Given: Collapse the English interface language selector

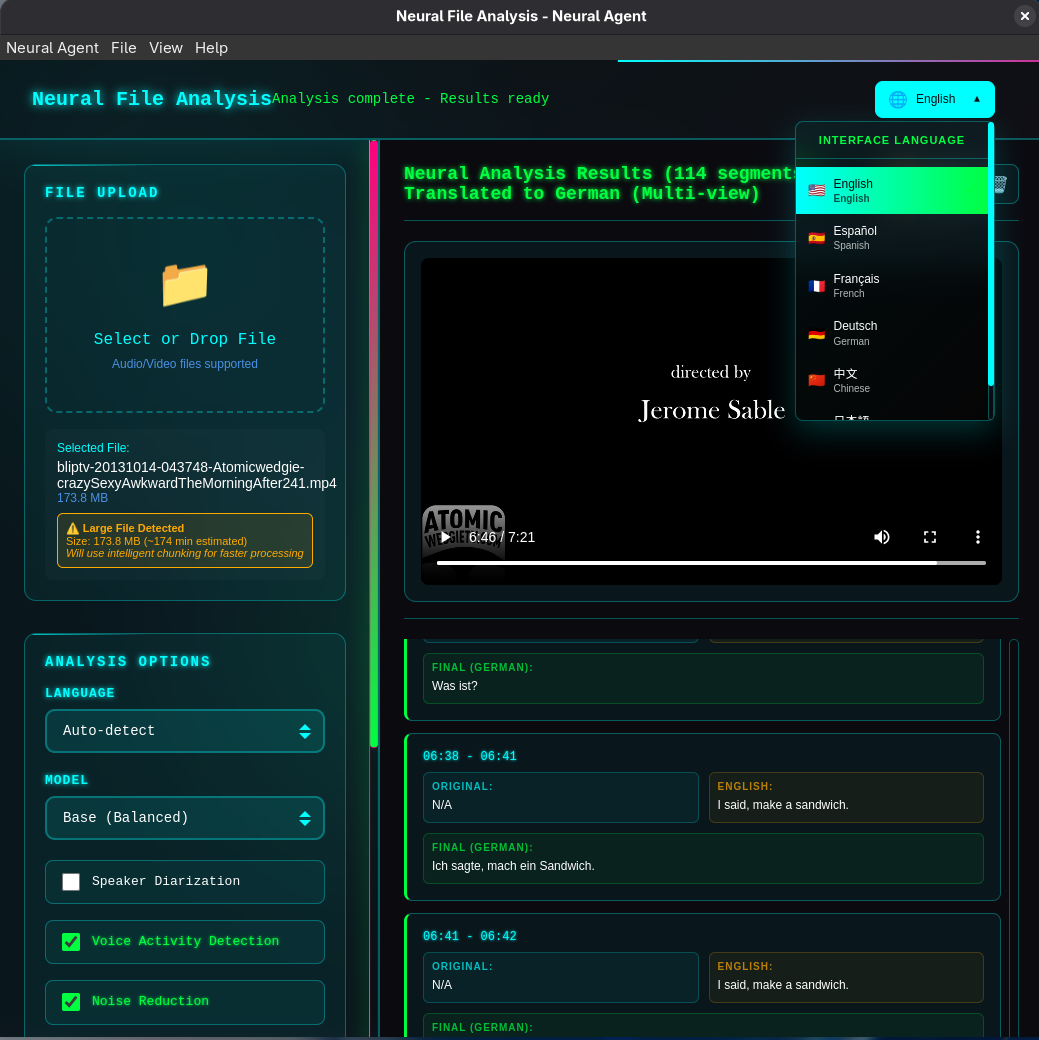Looking at the screenshot, I should [x=934, y=99].
